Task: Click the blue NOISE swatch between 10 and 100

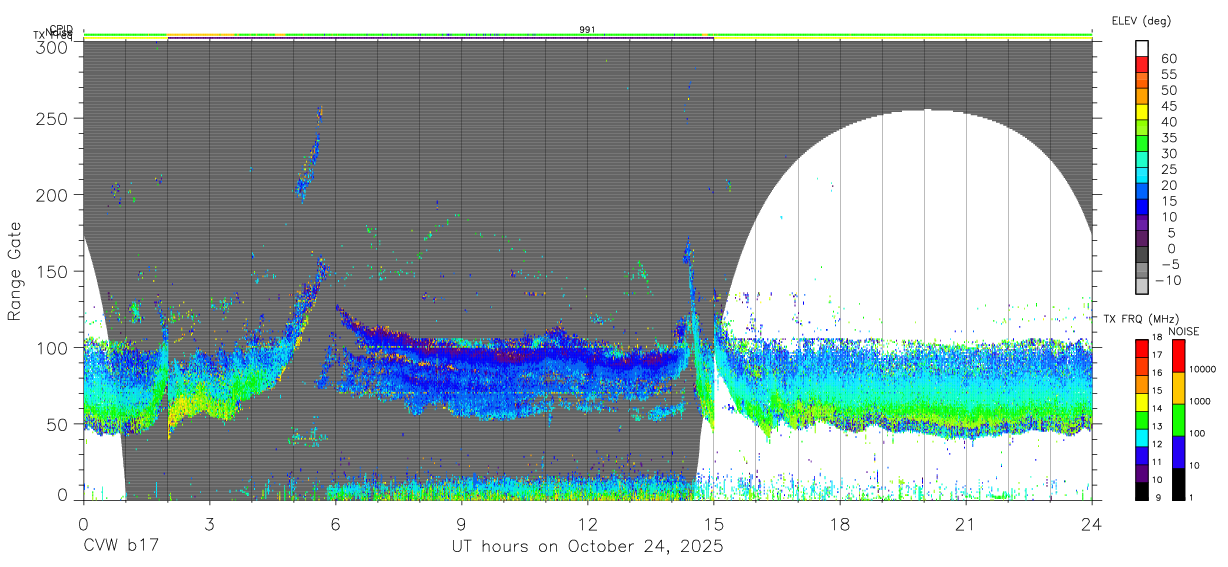Action: click(1179, 451)
